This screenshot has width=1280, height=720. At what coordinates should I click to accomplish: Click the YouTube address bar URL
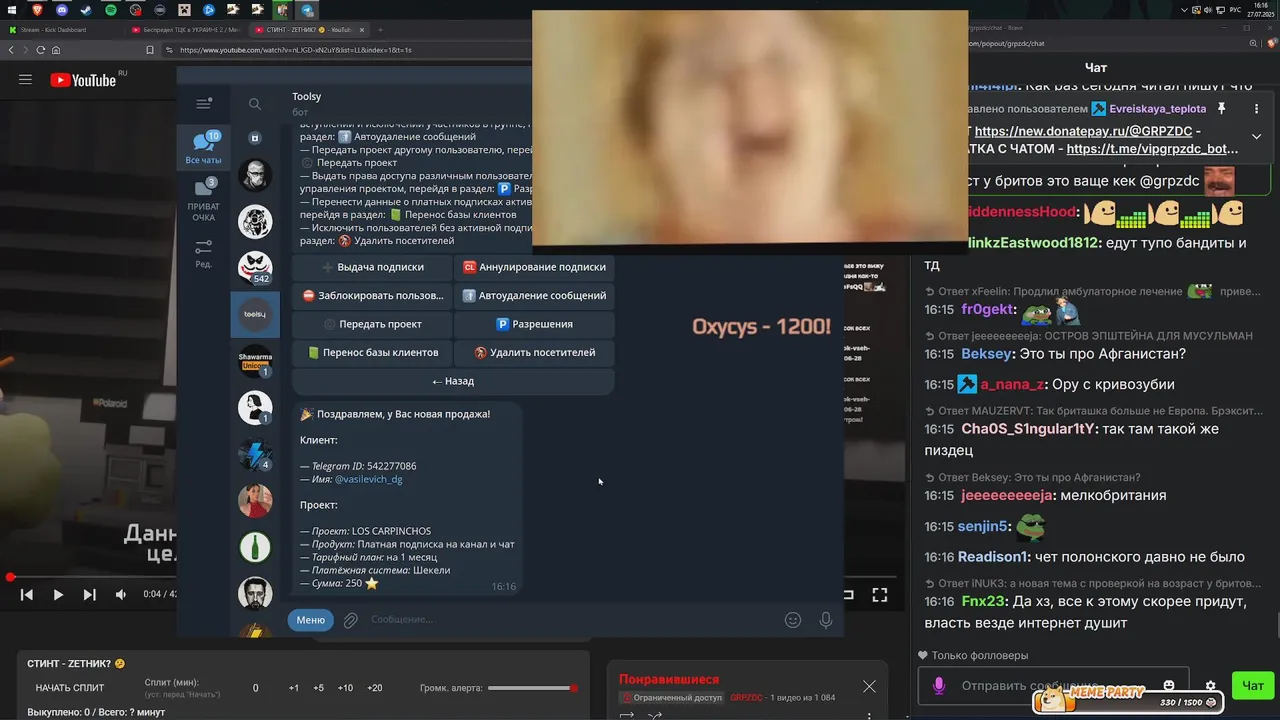point(296,50)
